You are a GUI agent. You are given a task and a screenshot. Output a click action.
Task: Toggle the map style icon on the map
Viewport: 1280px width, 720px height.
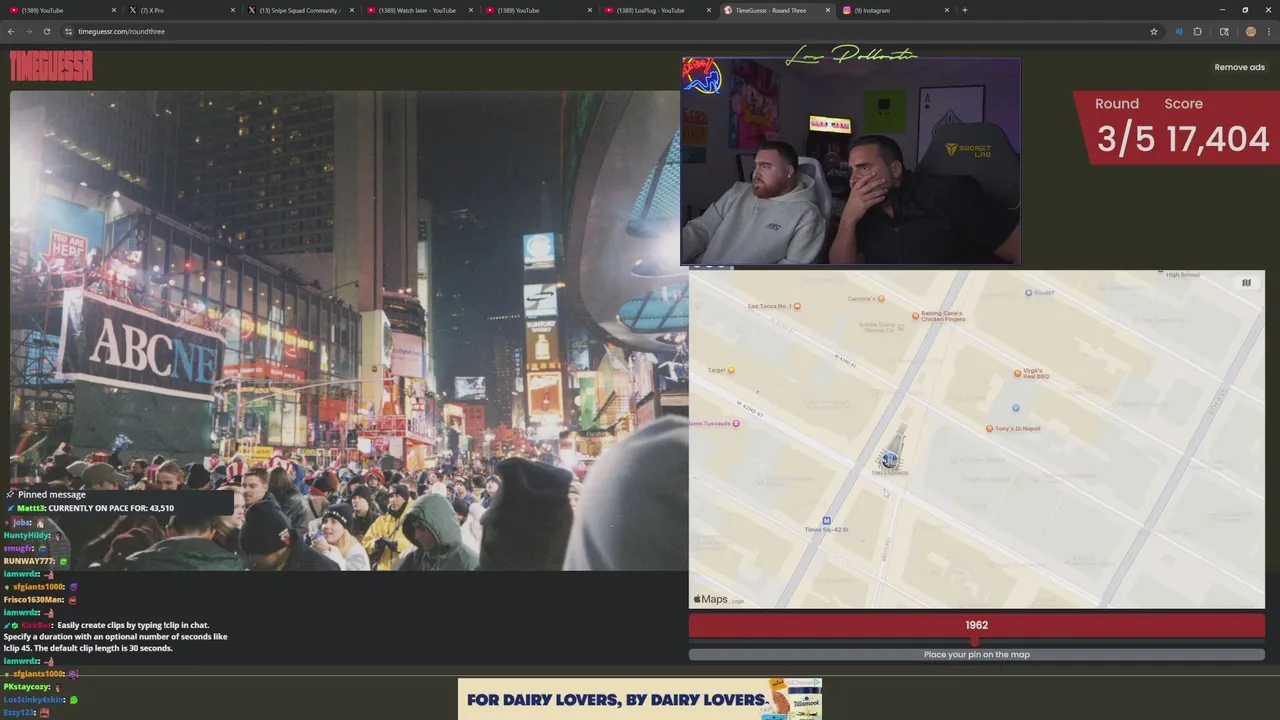pyautogui.click(x=1246, y=283)
